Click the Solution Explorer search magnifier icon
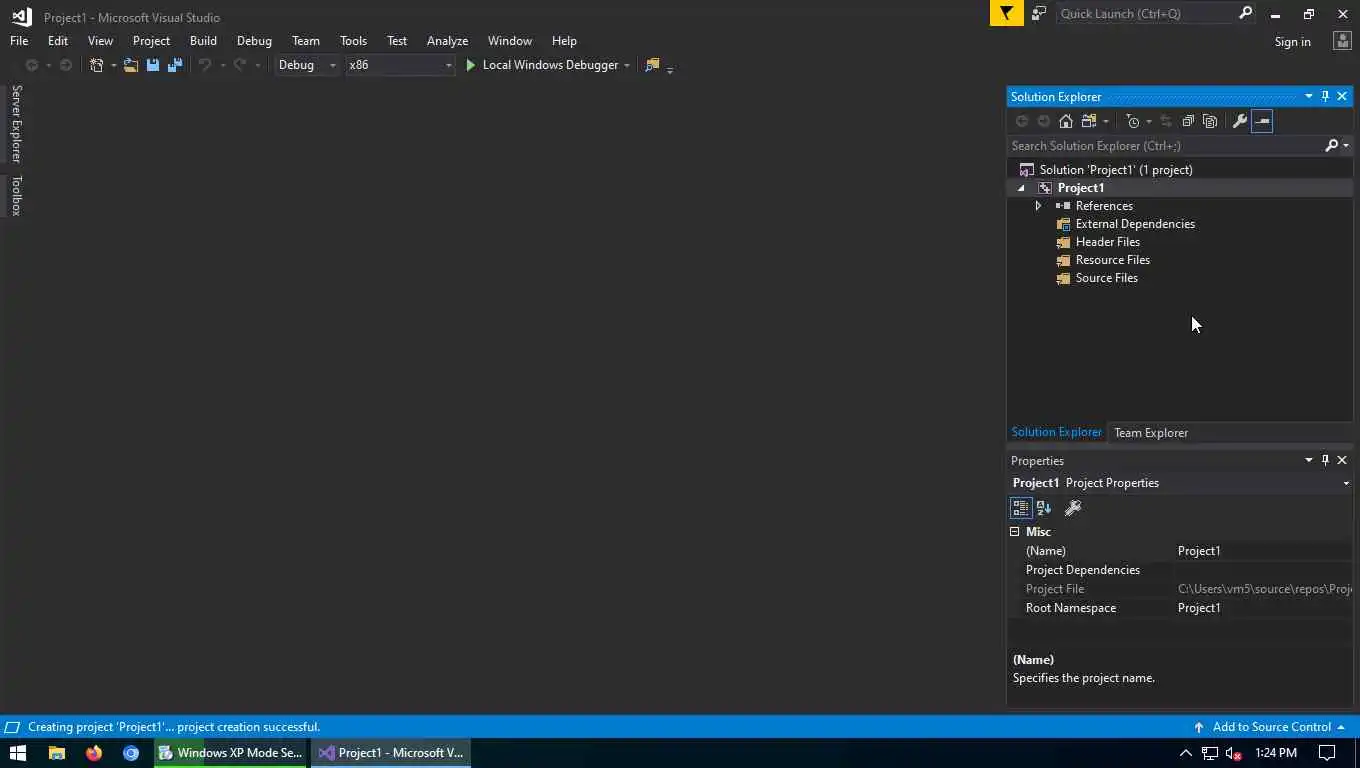This screenshot has height=768, width=1360. 1331,146
